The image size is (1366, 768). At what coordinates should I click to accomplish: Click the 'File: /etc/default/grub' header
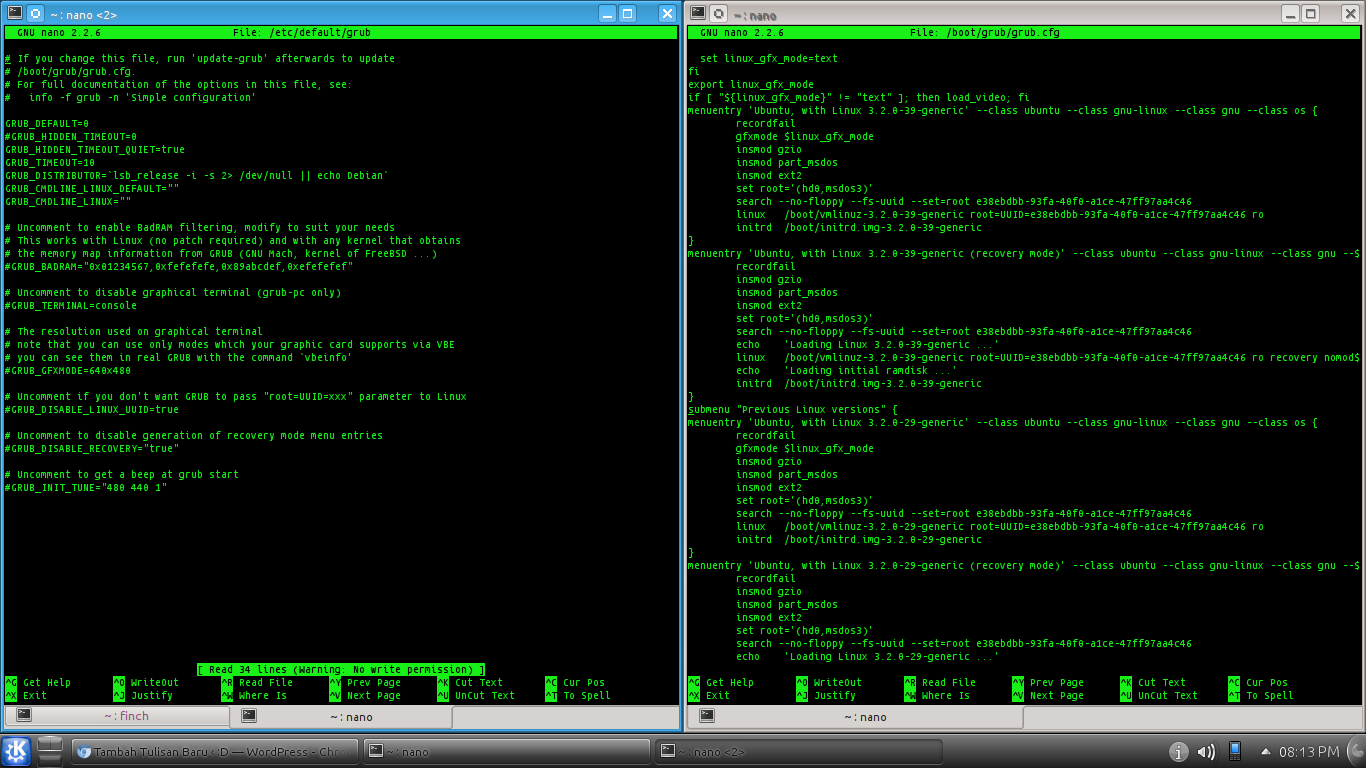coord(302,32)
